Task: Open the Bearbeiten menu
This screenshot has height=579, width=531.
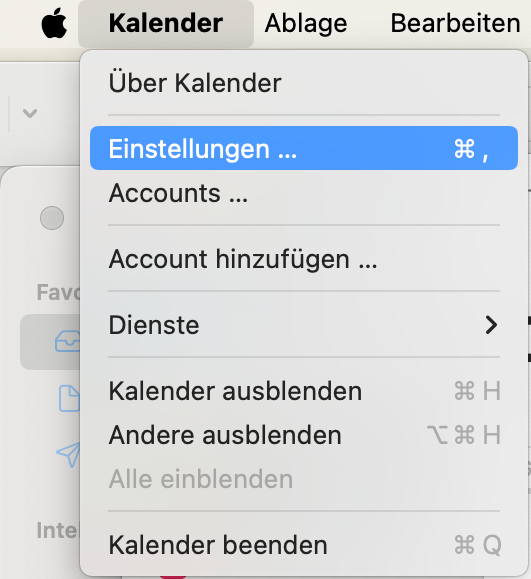Action: pos(455,24)
